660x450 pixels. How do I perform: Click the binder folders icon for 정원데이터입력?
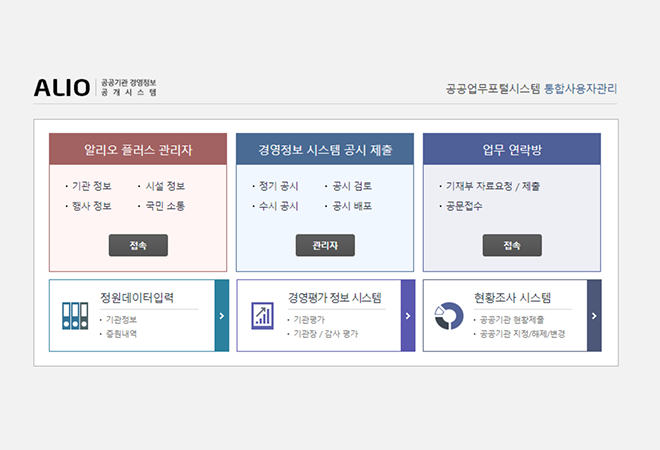75,316
